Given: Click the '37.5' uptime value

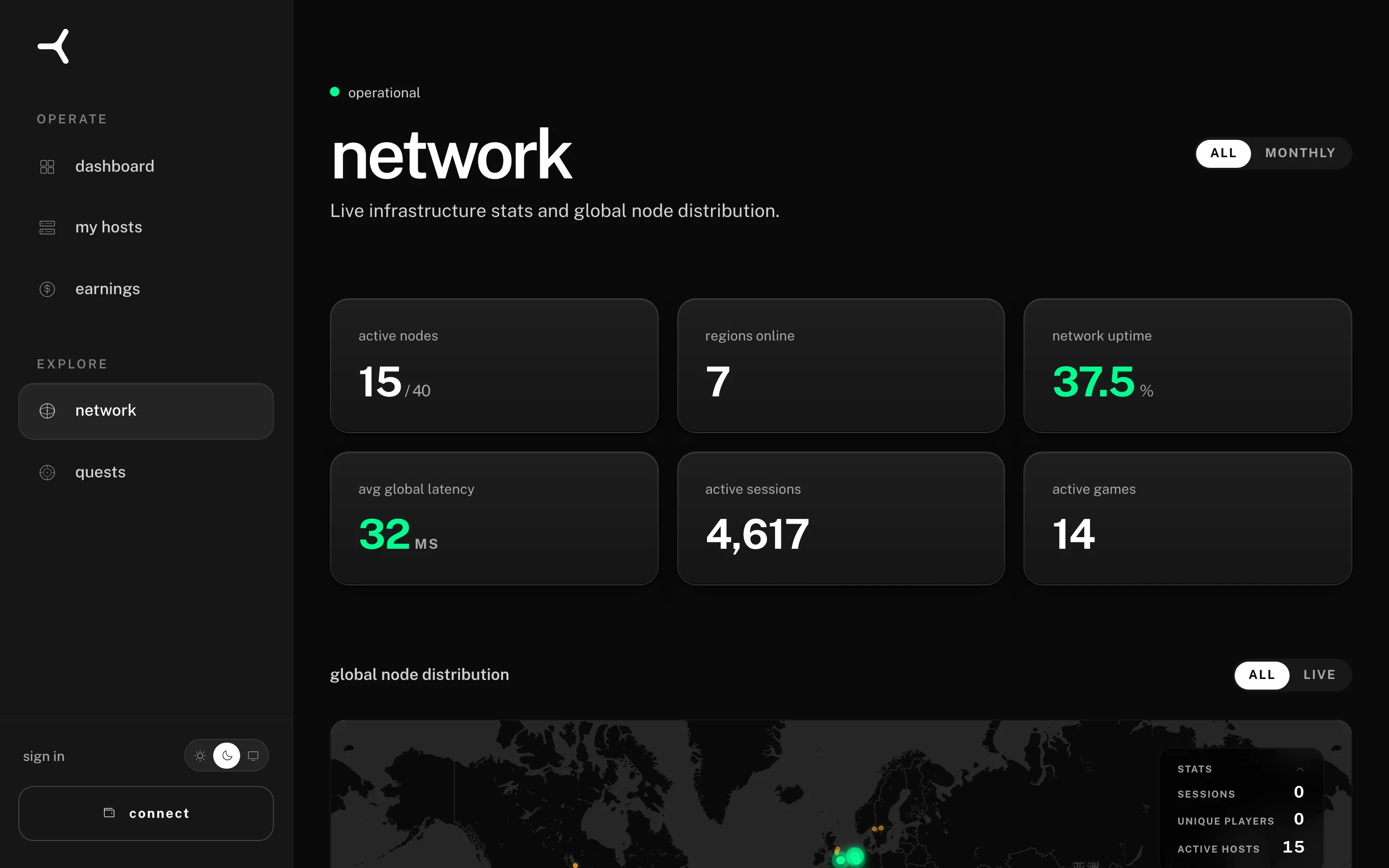Looking at the screenshot, I should [x=1093, y=382].
